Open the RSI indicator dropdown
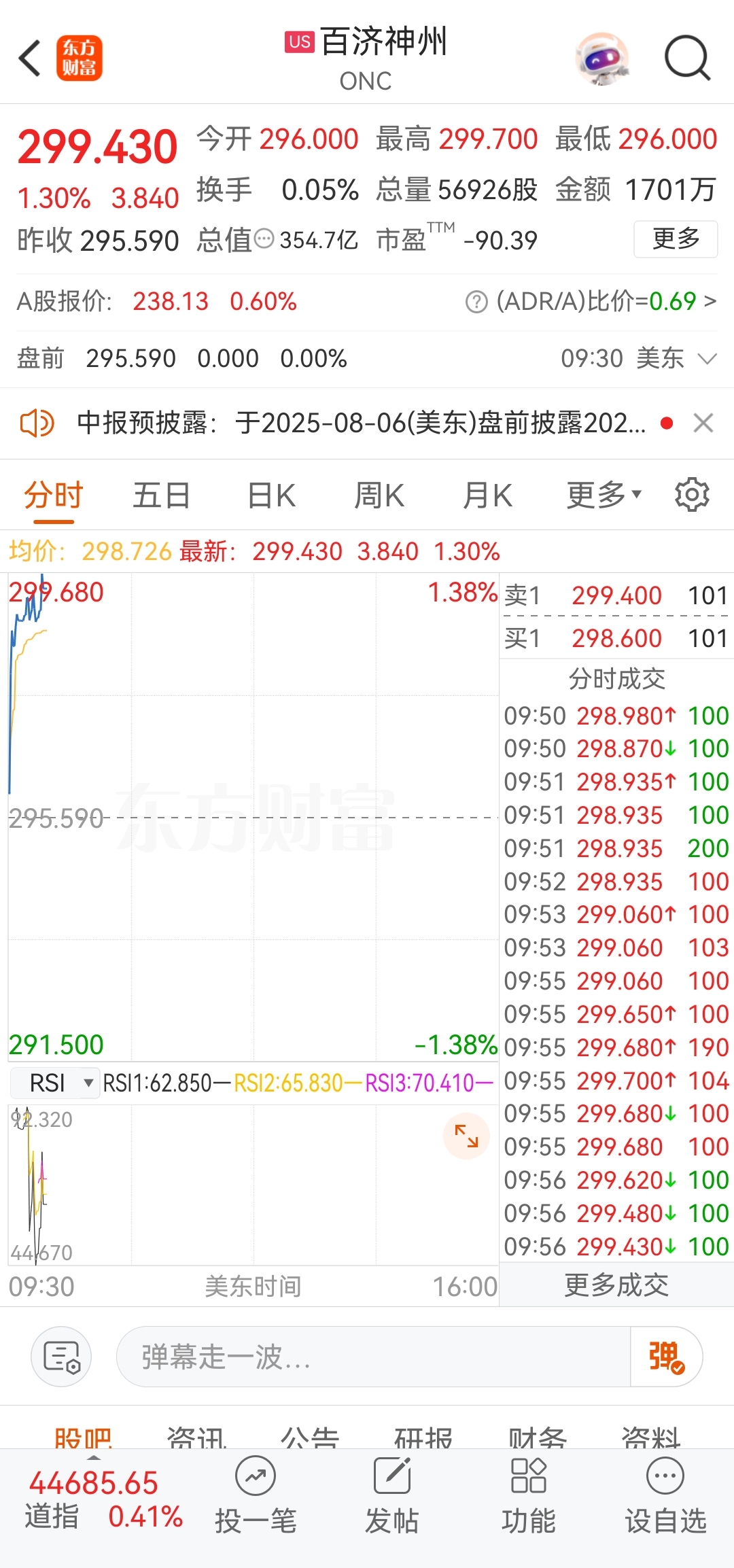The width and height of the screenshot is (734, 1568). 55,1083
